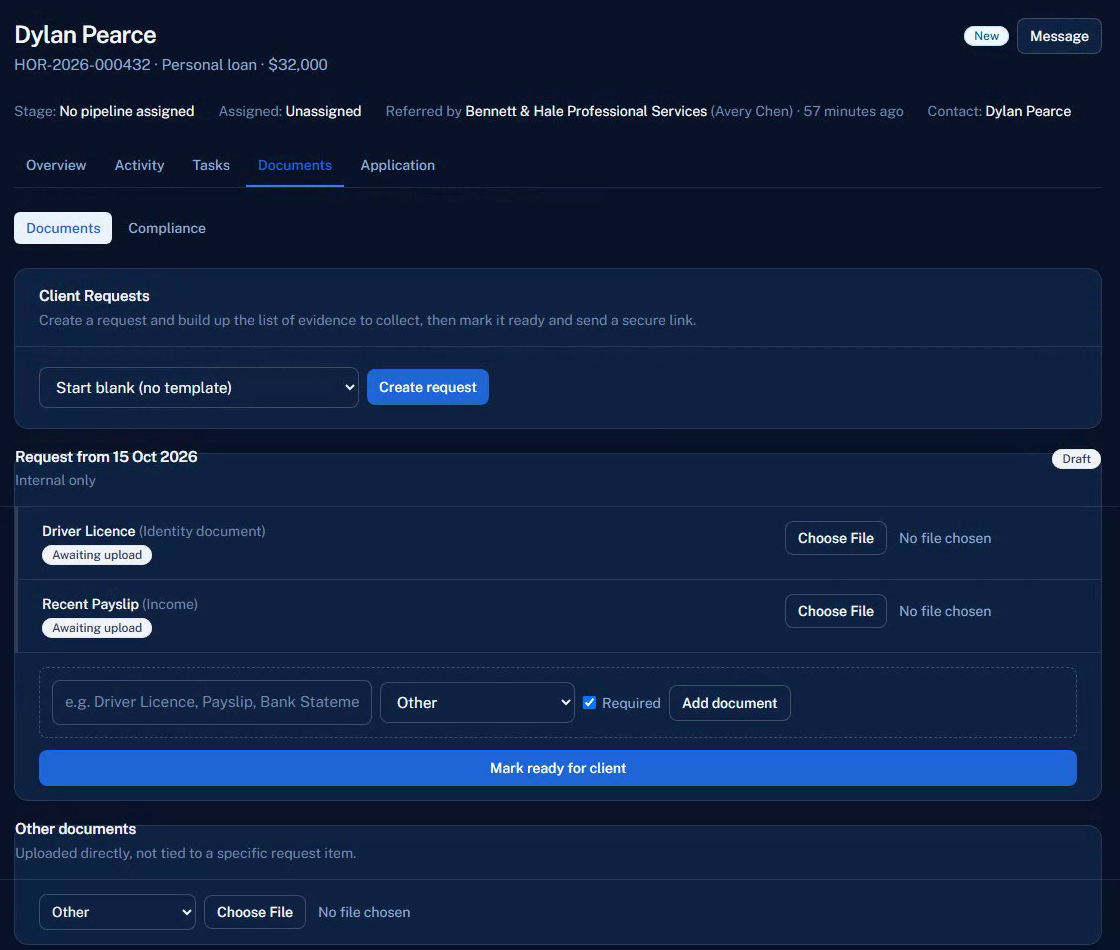This screenshot has height=950, width=1120.
Task: Select the Documents sub-tab pill
Action: [63, 228]
